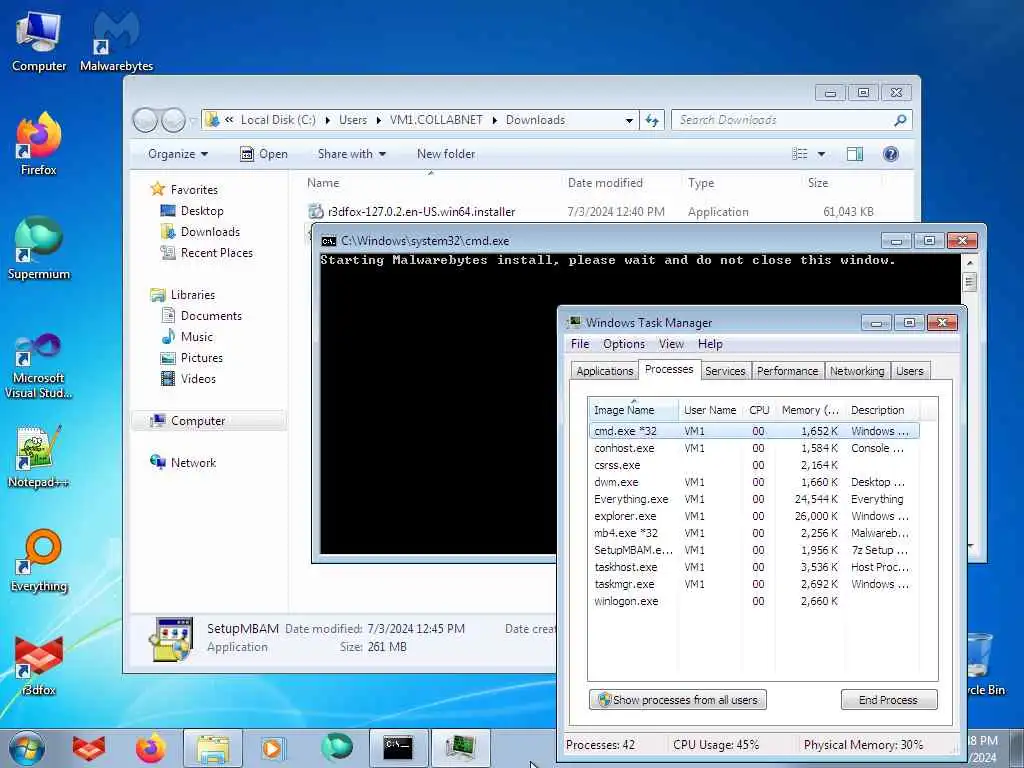
Task: Open Task Manager File menu
Action: (x=580, y=344)
